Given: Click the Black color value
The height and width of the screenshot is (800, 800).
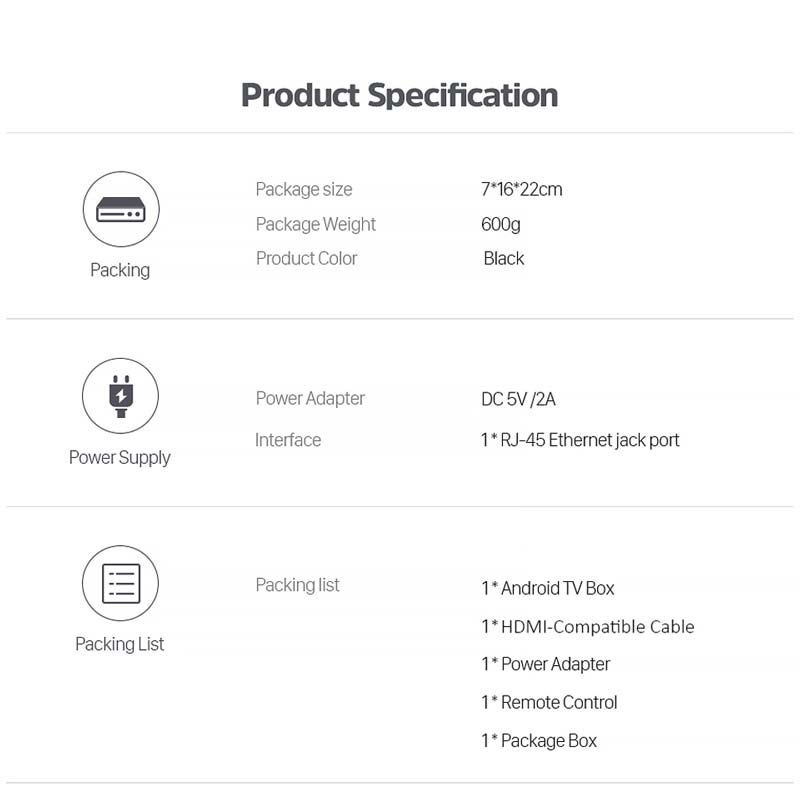Looking at the screenshot, I should [504, 259].
